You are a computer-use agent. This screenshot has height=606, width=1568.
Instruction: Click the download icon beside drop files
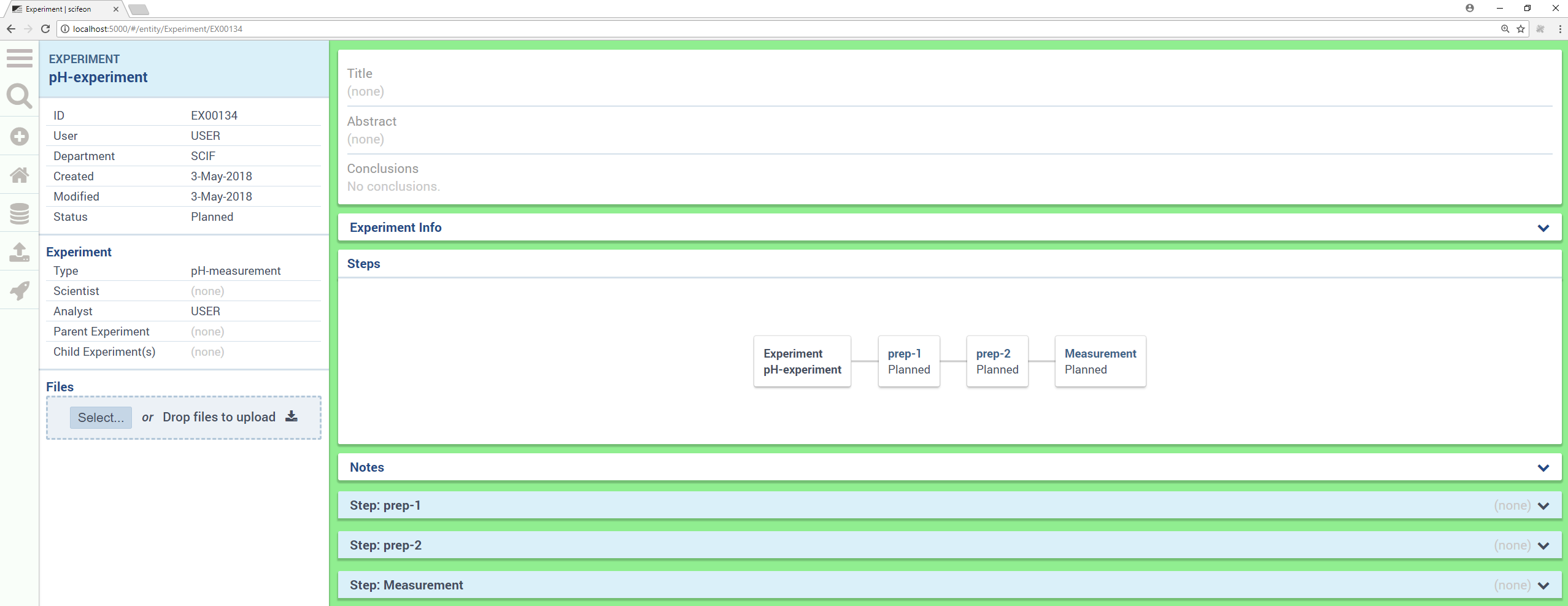(x=292, y=416)
